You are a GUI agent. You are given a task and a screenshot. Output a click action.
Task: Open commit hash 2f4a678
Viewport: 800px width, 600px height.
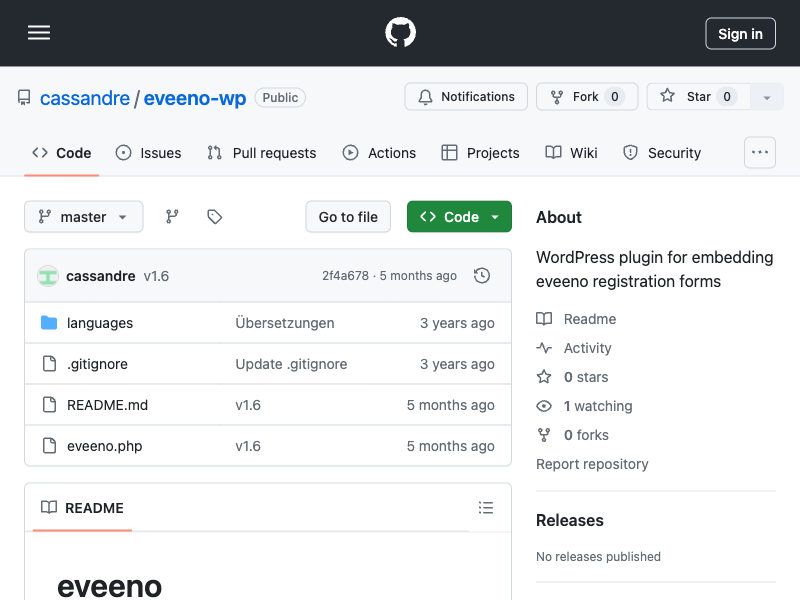pos(345,276)
